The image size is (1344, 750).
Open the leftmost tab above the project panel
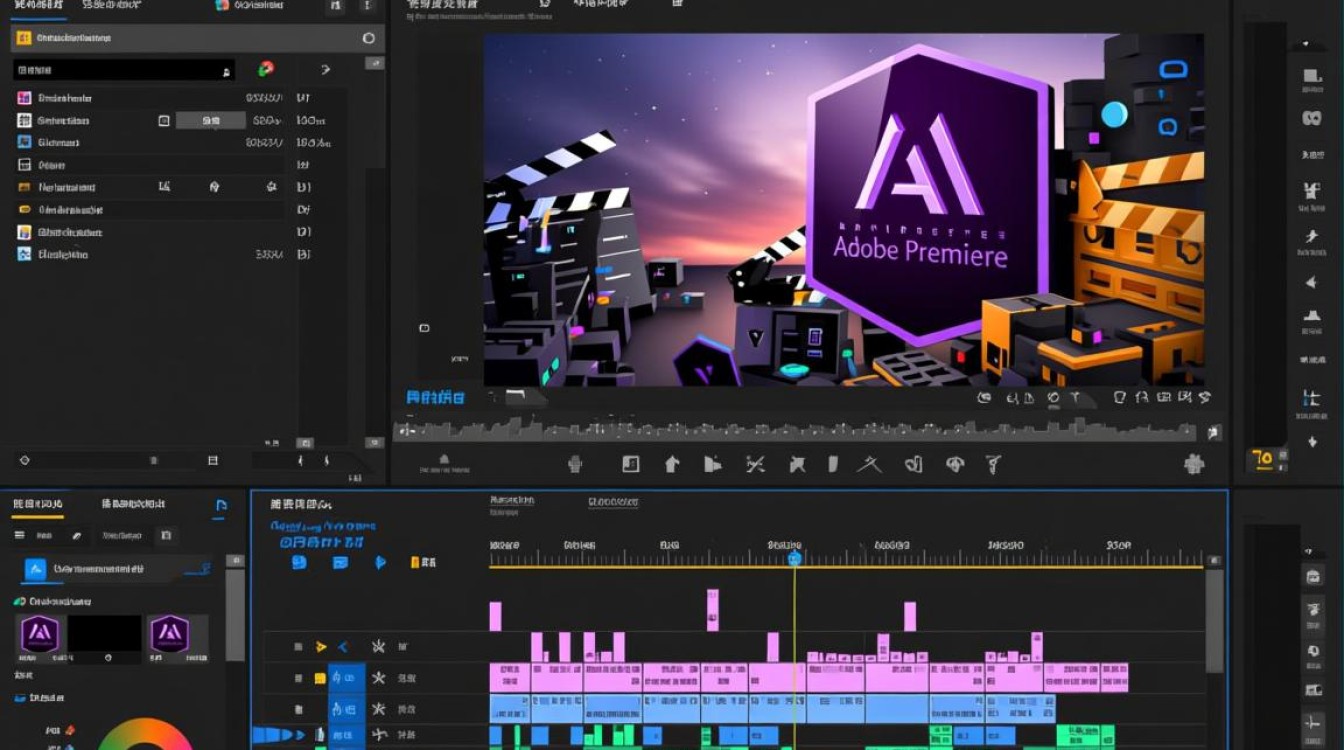[39, 6]
